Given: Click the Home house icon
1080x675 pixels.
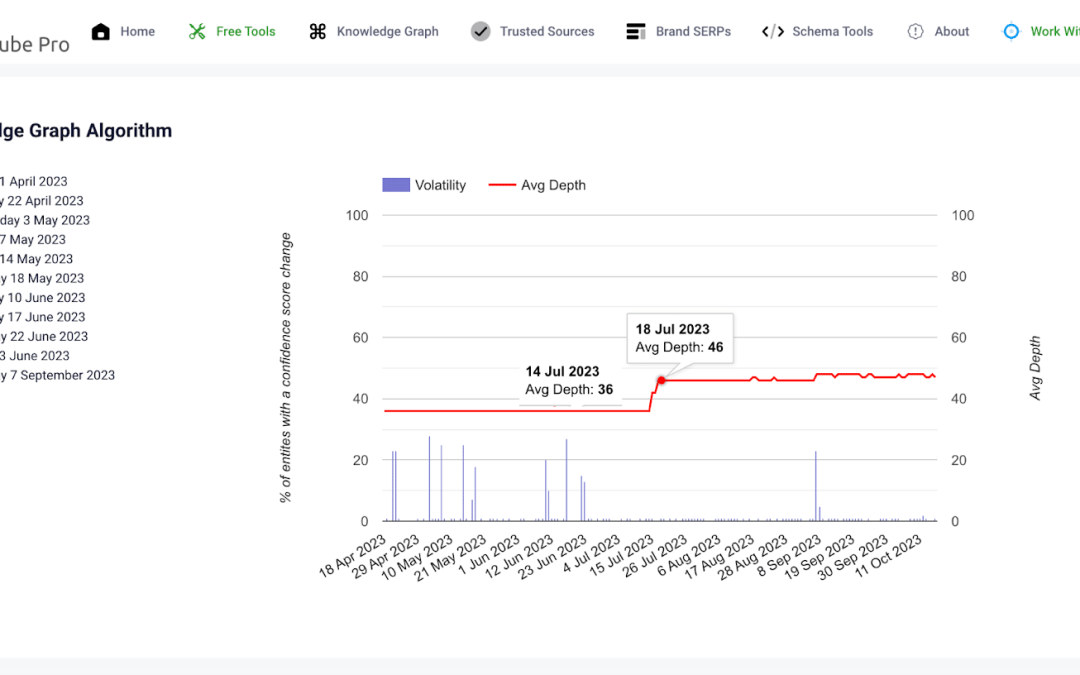Looking at the screenshot, I should tap(100, 31).
